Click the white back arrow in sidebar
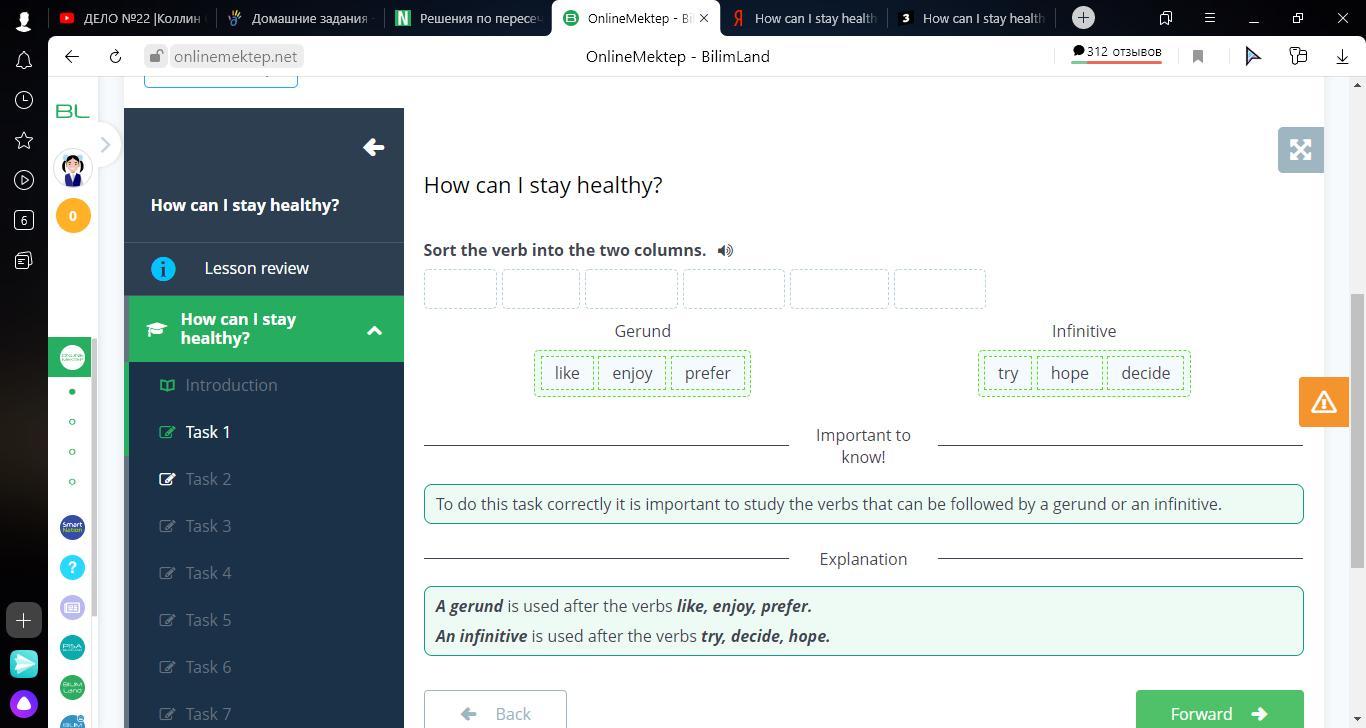1366x728 pixels. pyautogui.click(x=373, y=148)
